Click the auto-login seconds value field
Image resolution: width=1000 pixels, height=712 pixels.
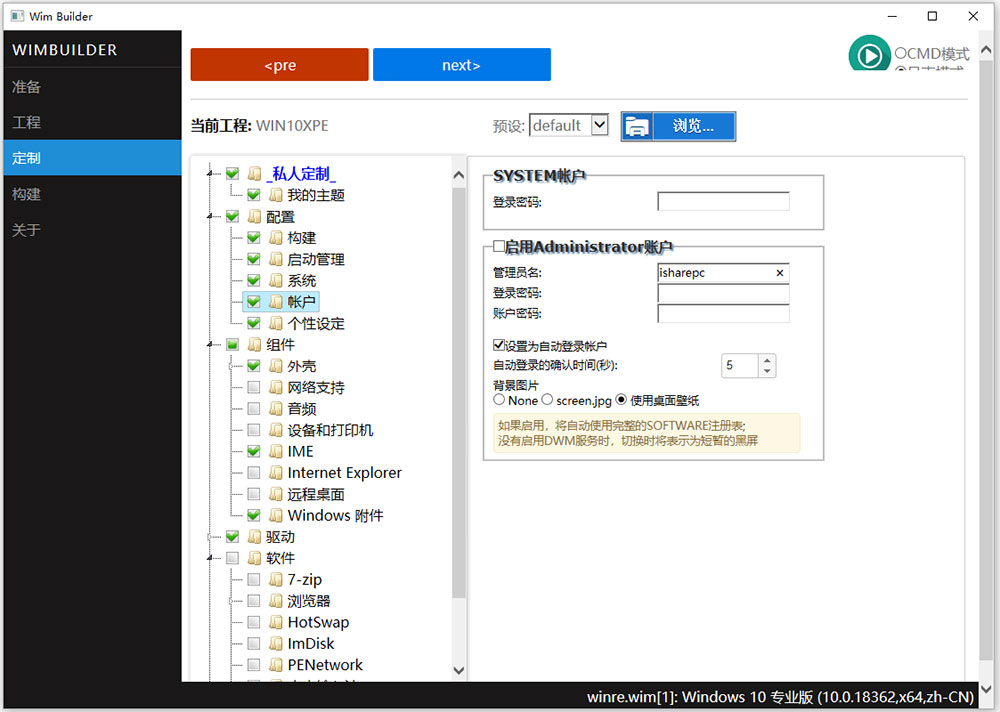pyautogui.click(x=740, y=366)
